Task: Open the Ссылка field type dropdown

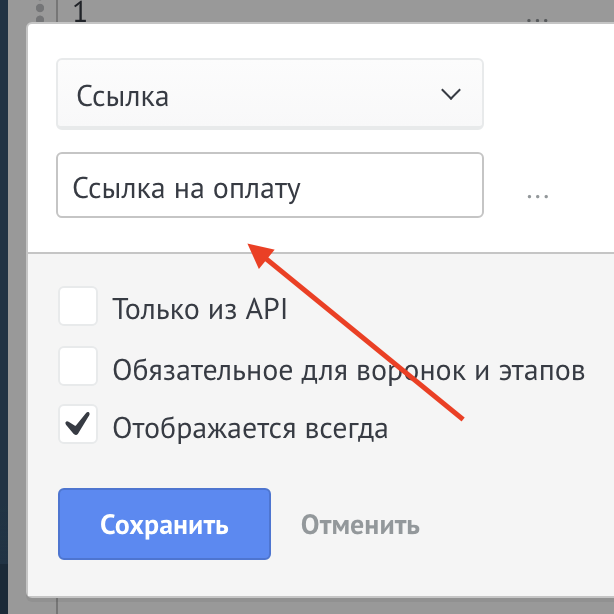Action: pyautogui.click(x=270, y=95)
